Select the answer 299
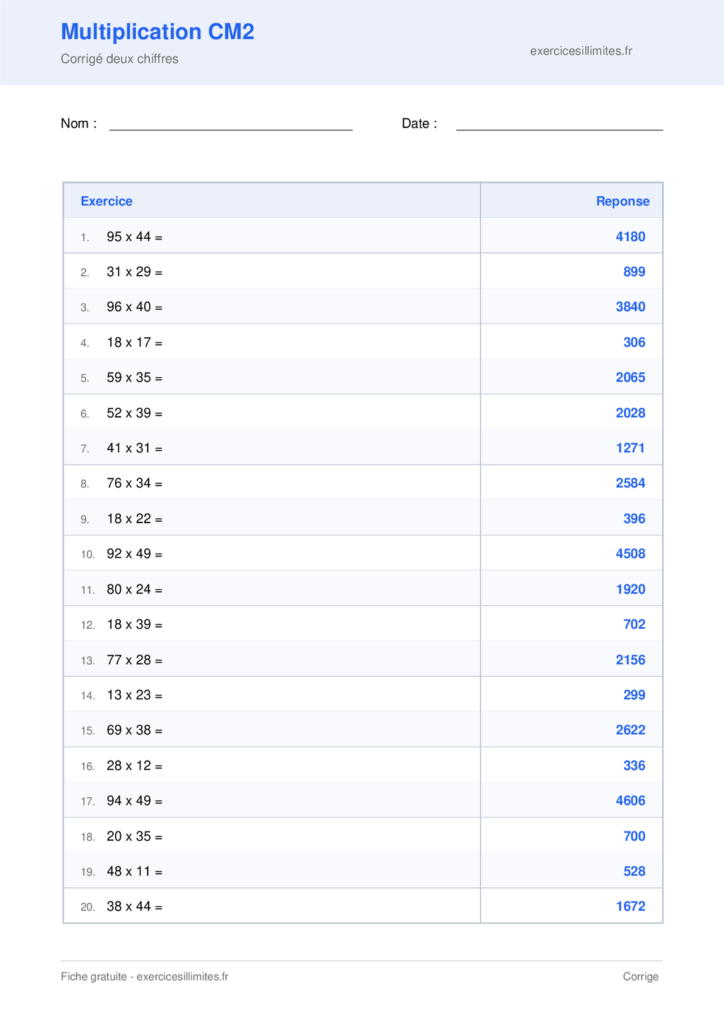The height and width of the screenshot is (1024, 724). 634,695
